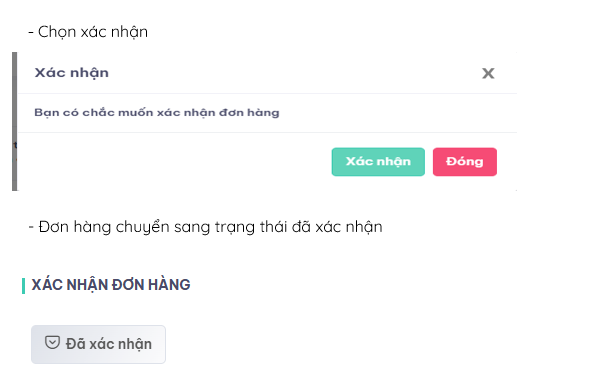The height and width of the screenshot is (385, 602).
Task: Click the red Đóng button
Action: click(465, 162)
